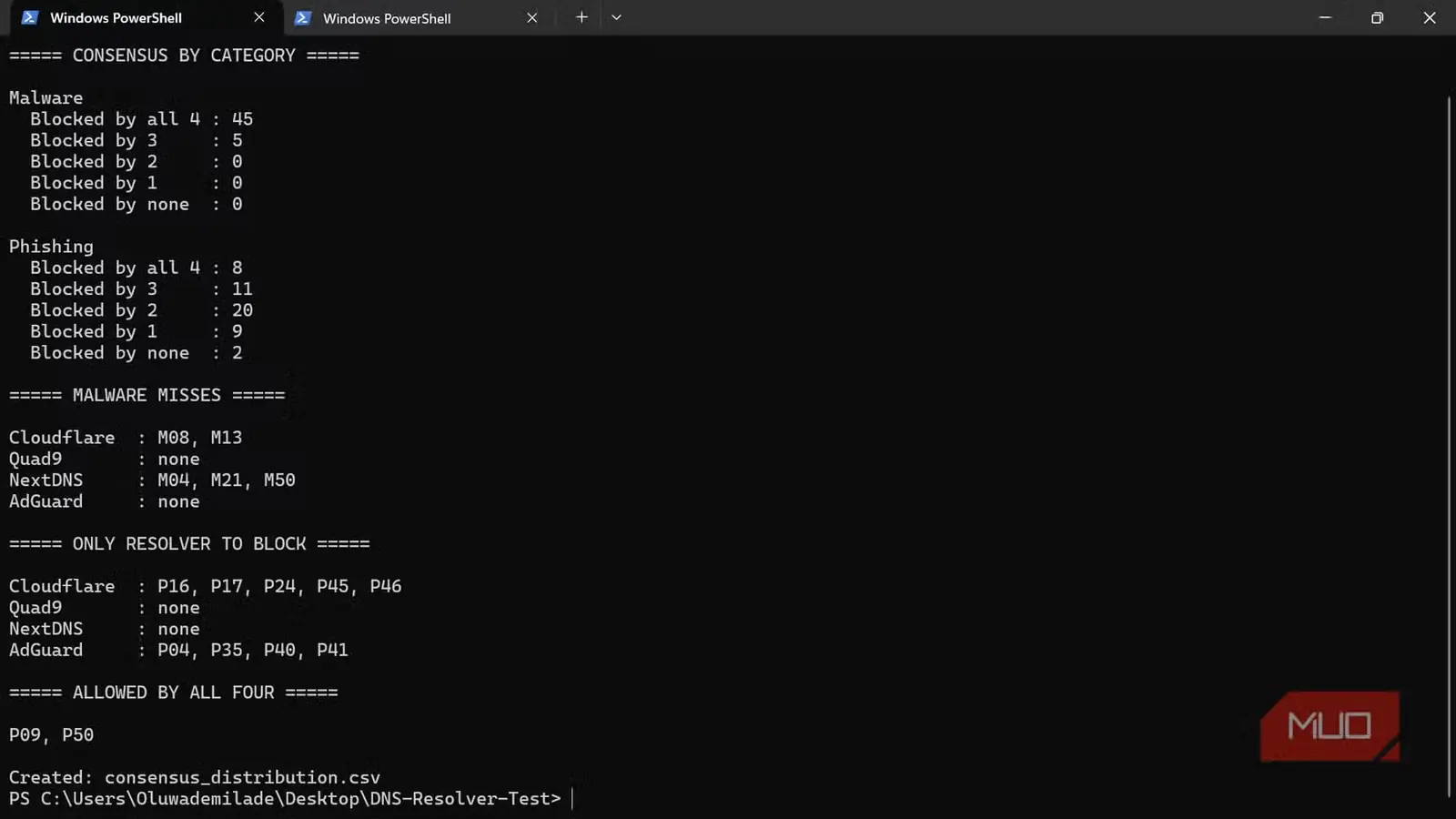Click the 'P09, P50' output line
The image size is (1456, 819).
click(51, 735)
